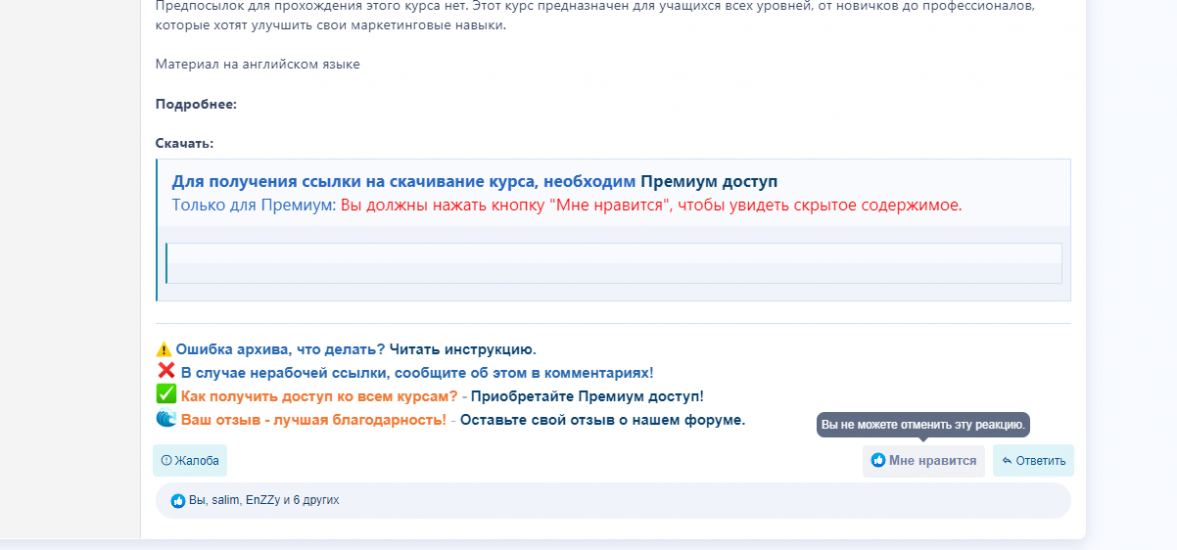Click the thumbs-up icon in reactions bar
1177x550 pixels.
point(178,501)
